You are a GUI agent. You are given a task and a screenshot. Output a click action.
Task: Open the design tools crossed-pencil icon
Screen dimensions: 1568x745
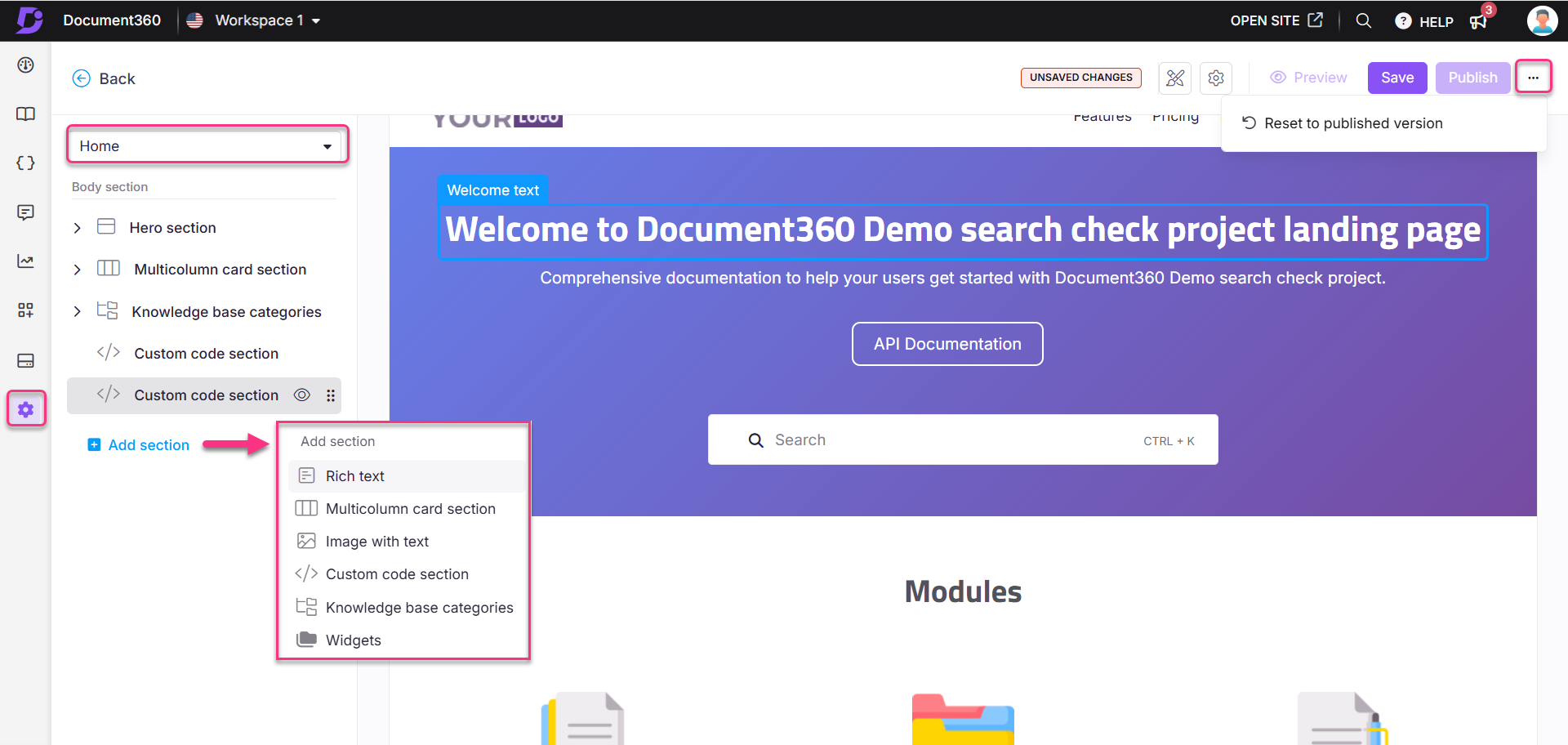pos(1175,78)
